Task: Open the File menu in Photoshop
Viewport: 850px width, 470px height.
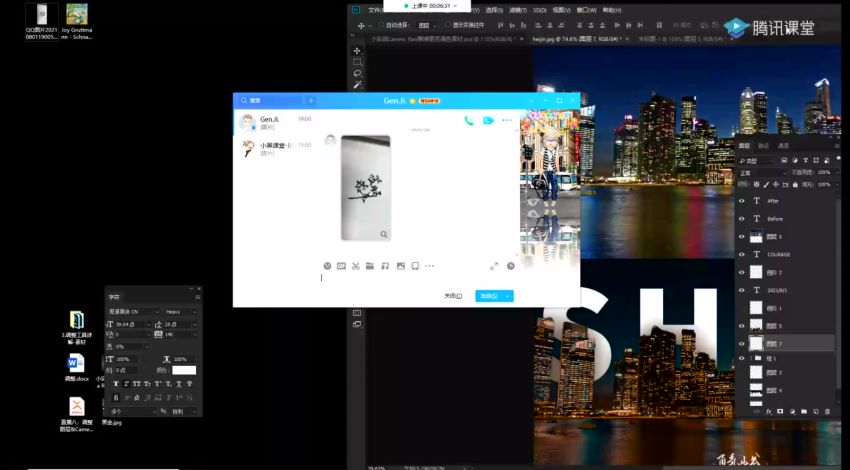Action: pyautogui.click(x=375, y=10)
